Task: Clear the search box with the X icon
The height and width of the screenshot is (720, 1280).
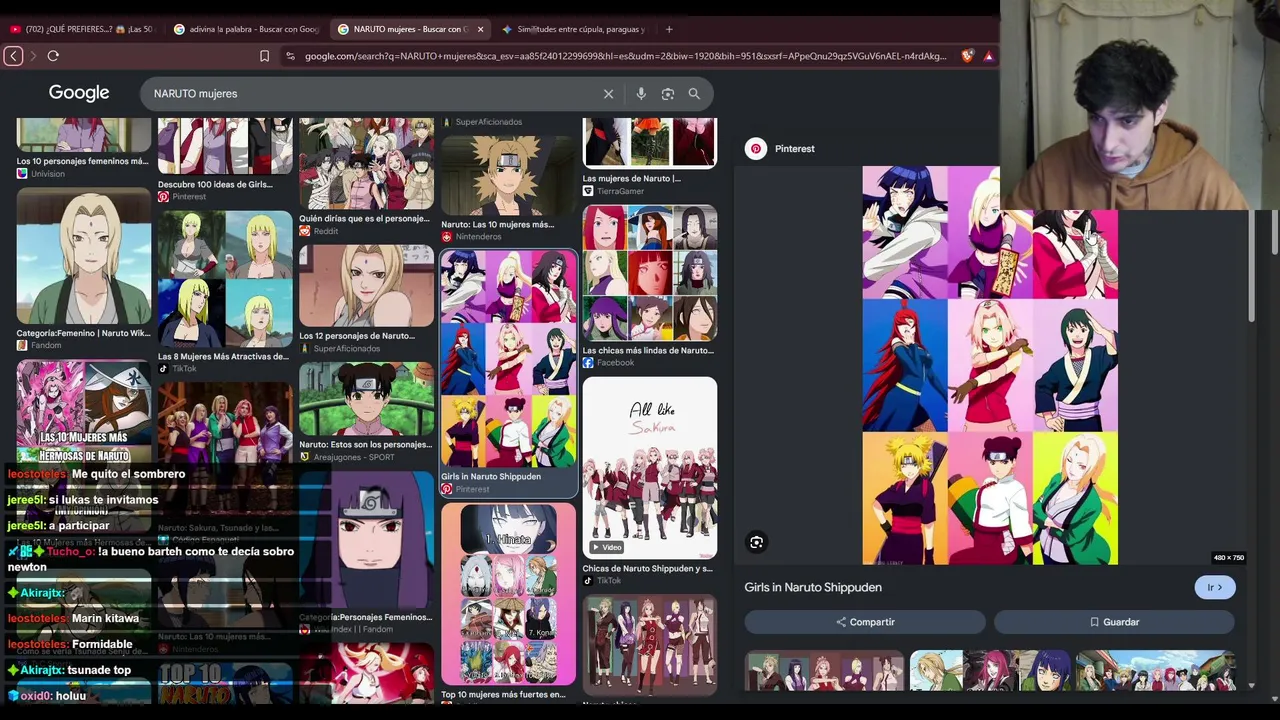Action: [608, 94]
